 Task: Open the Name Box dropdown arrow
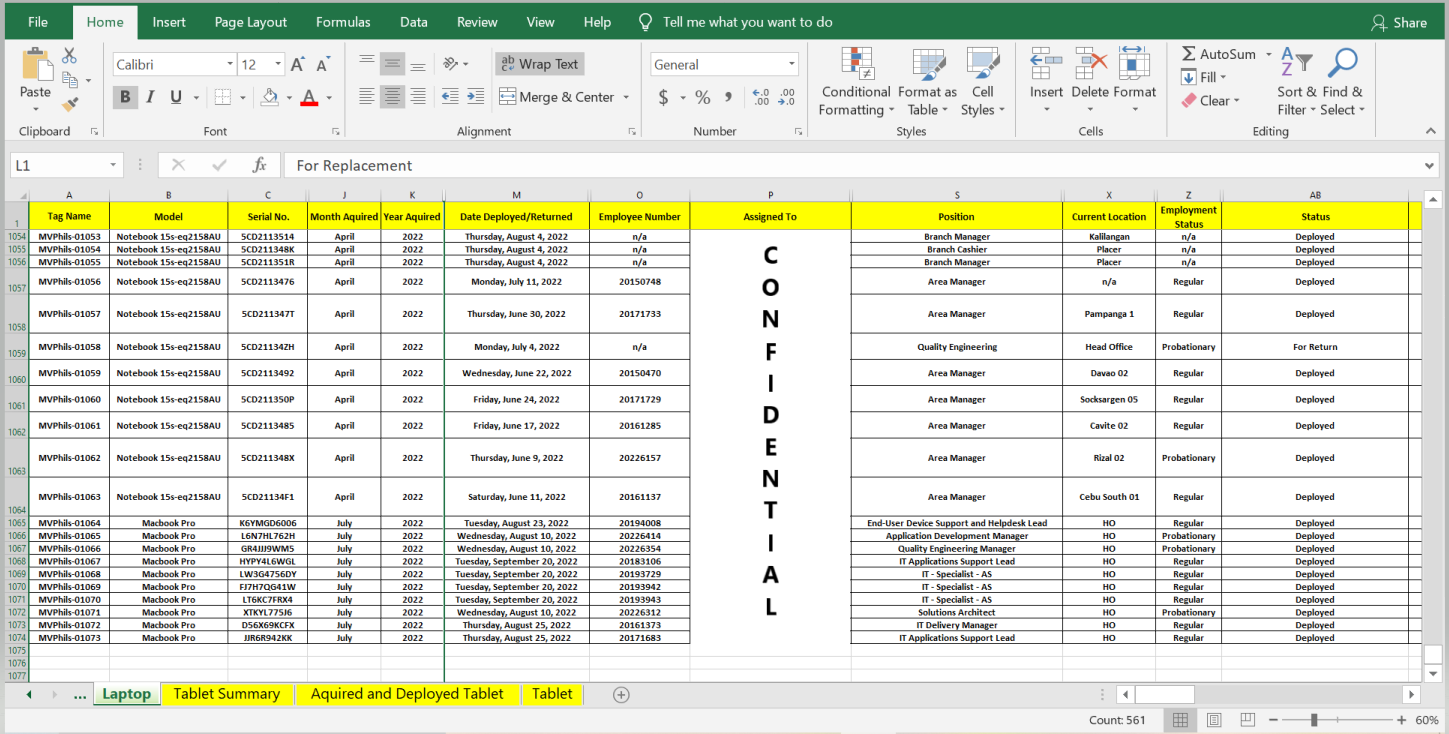[x=114, y=166]
